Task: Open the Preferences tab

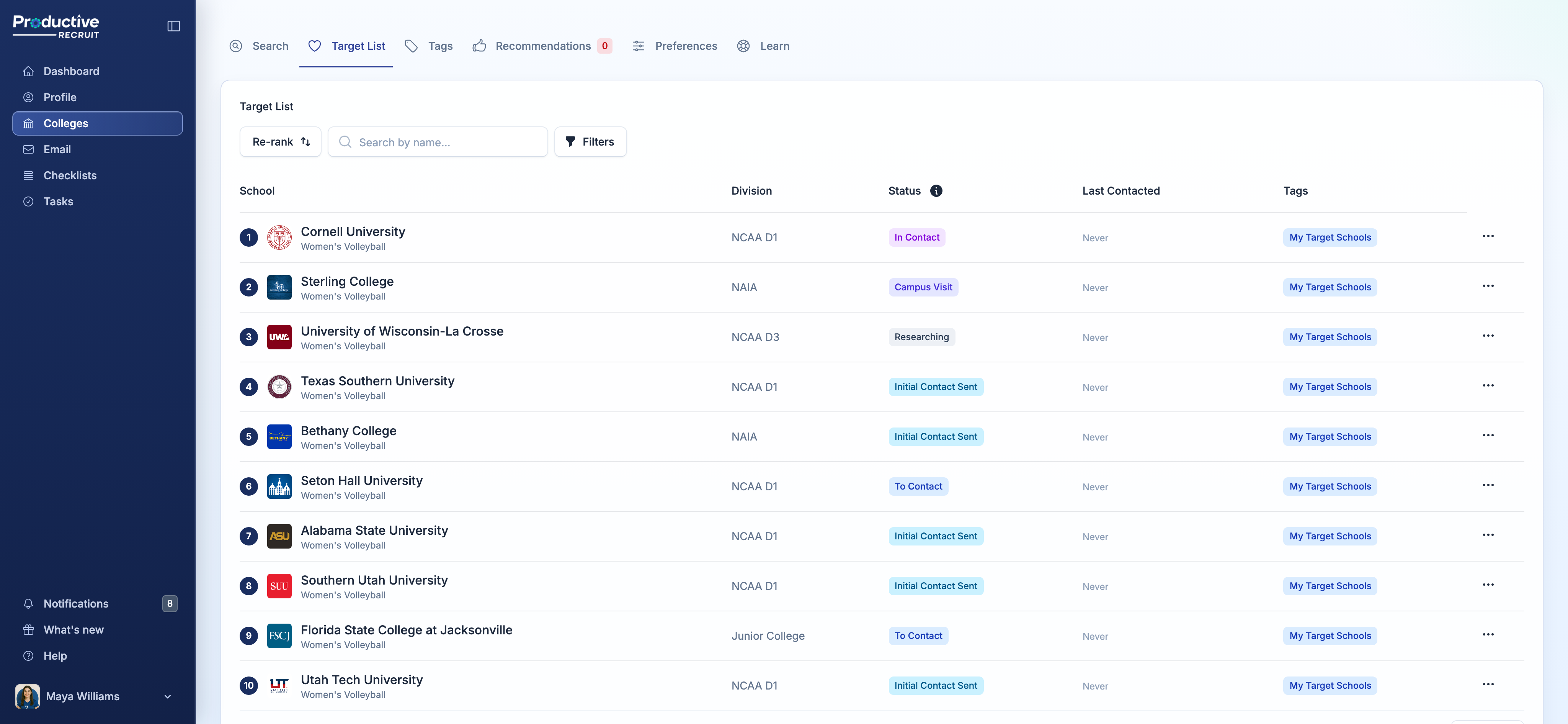Action: [675, 46]
